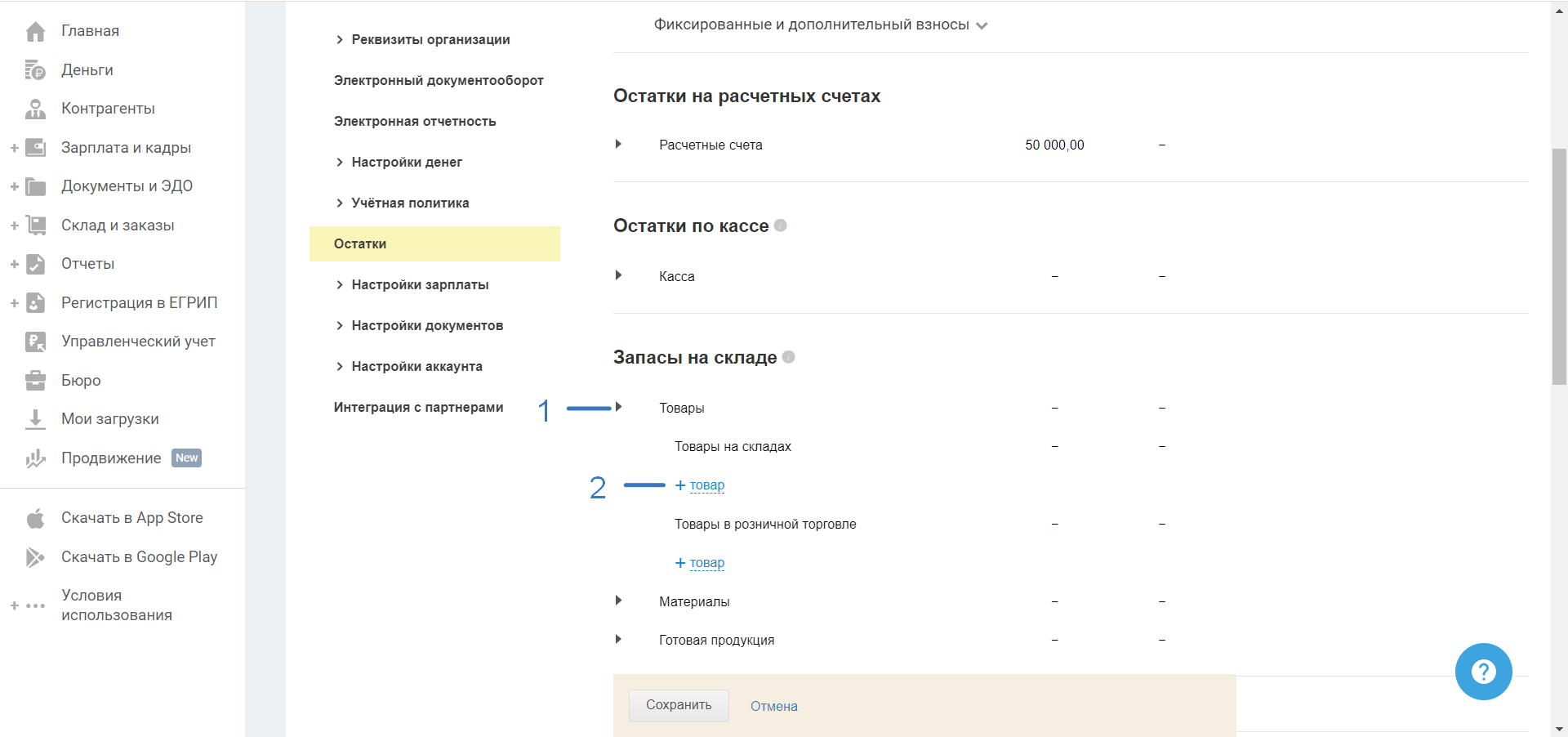
Task: Select Остатки in settings menu
Action: tap(360, 244)
